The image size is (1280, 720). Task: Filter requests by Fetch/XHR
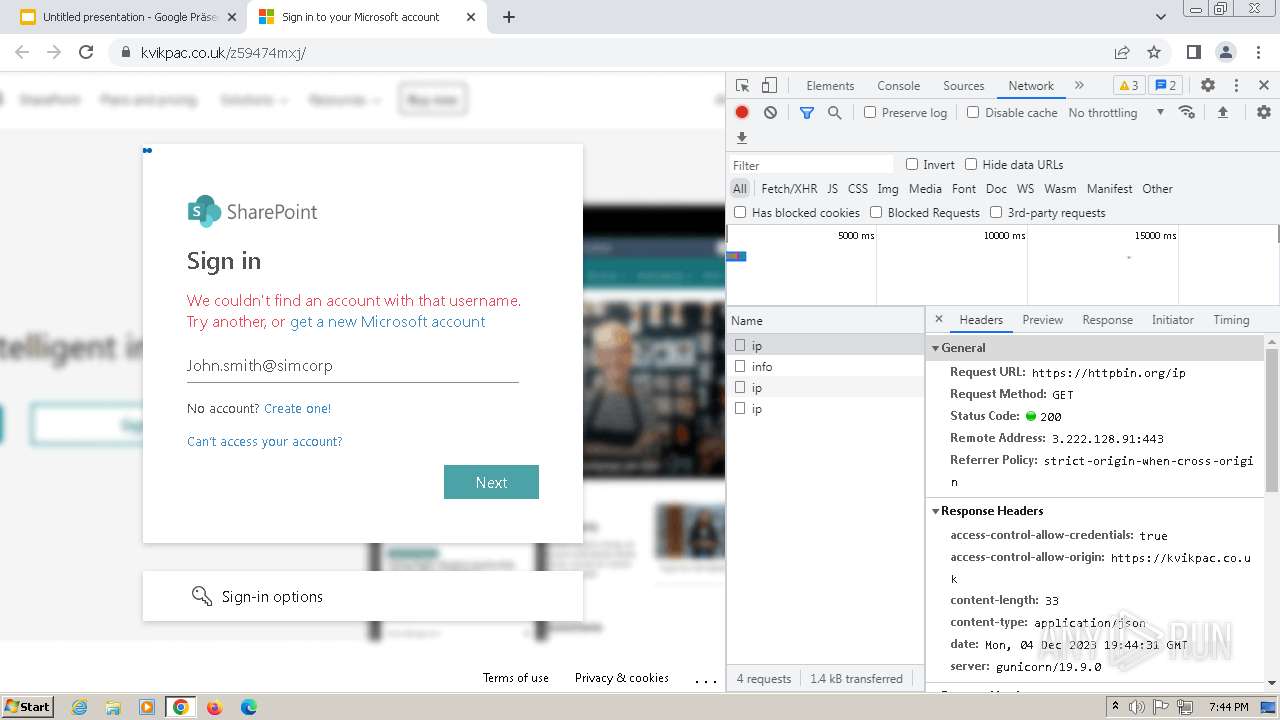(789, 189)
